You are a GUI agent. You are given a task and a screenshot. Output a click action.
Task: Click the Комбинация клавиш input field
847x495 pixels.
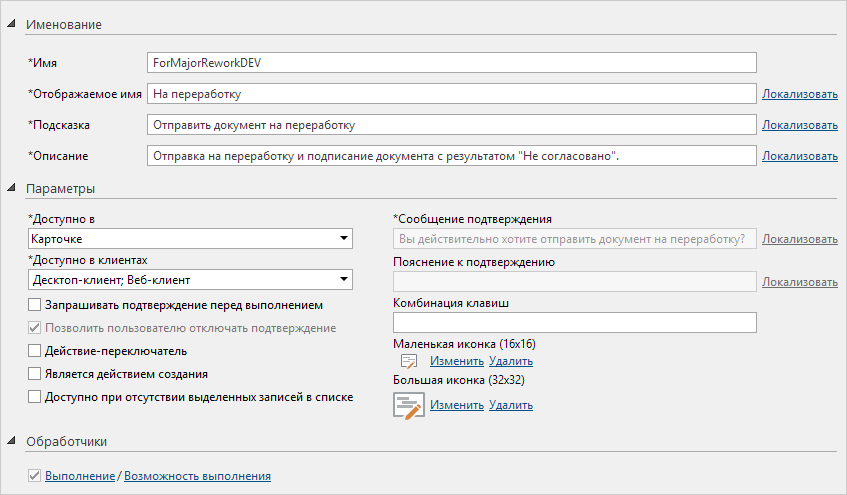pyautogui.click(x=575, y=322)
